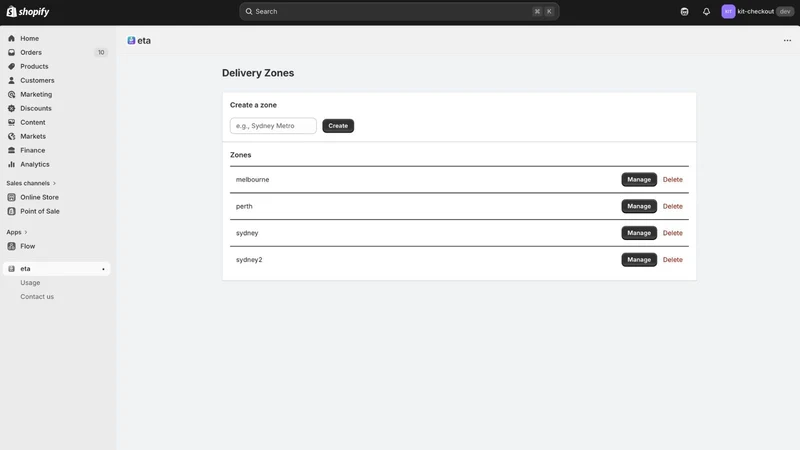Navigate to Customers
Screen dimensions: 800x450
coord(37,80)
